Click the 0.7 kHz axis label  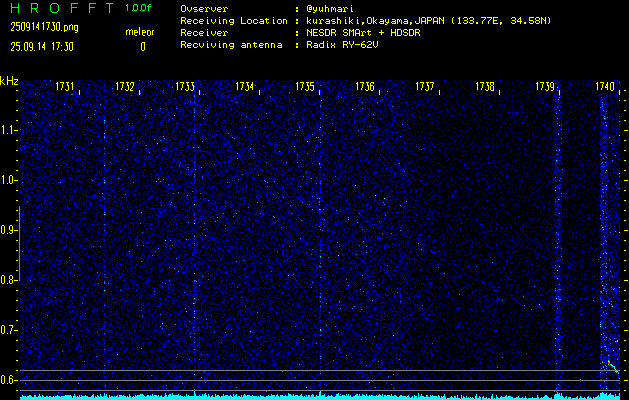[x=8, y=330]
